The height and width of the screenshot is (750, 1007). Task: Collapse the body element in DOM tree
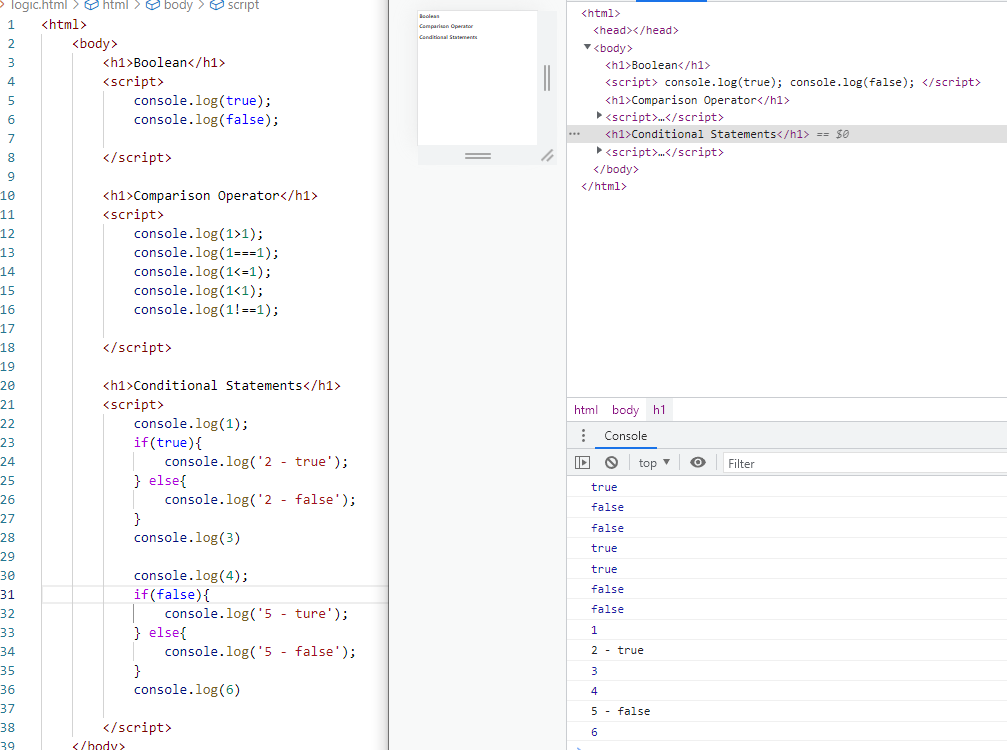tap(587, 47)
